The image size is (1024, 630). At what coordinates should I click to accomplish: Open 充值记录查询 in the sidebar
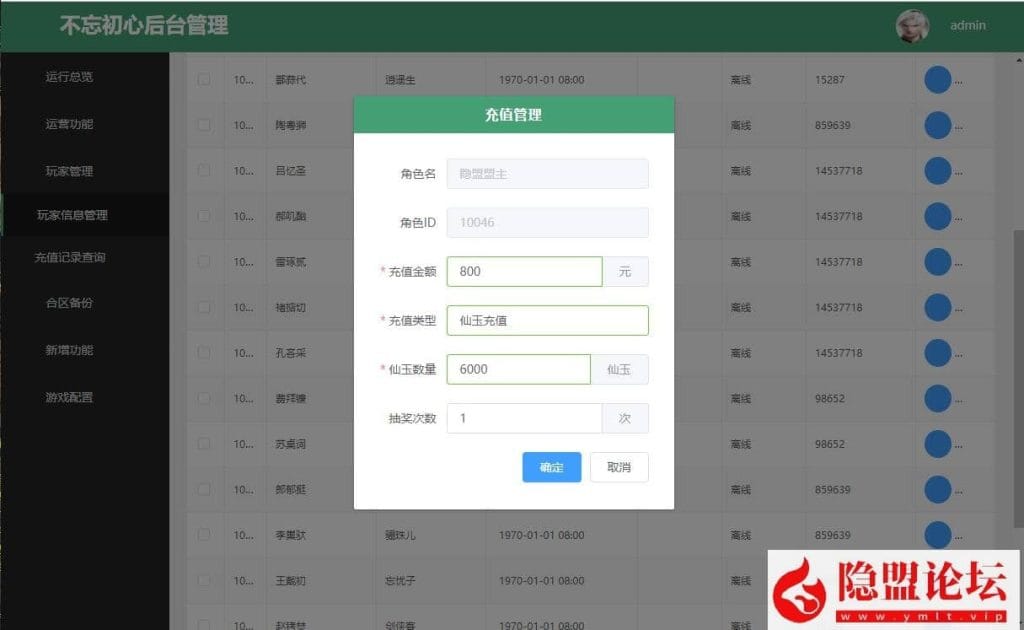(69, 257)
